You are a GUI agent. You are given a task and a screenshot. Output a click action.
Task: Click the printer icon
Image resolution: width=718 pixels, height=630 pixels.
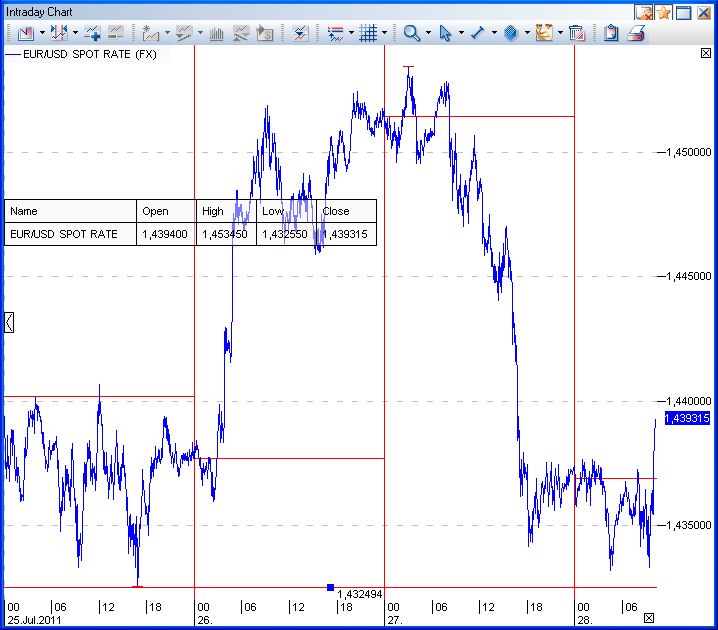pyautogui.click(x=636, y=33)
